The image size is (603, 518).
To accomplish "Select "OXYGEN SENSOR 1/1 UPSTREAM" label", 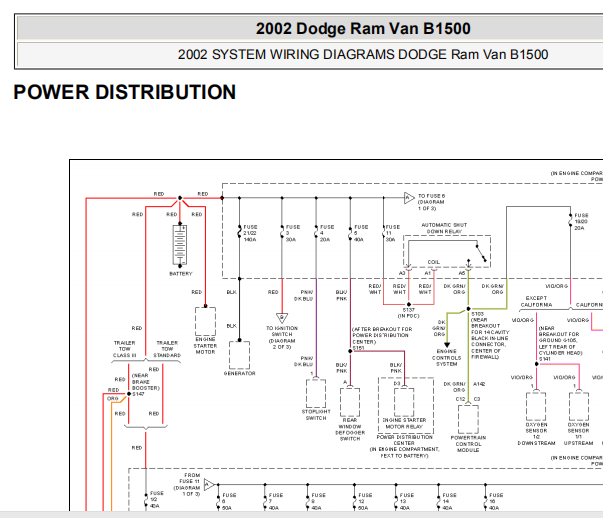I will 578,434.
